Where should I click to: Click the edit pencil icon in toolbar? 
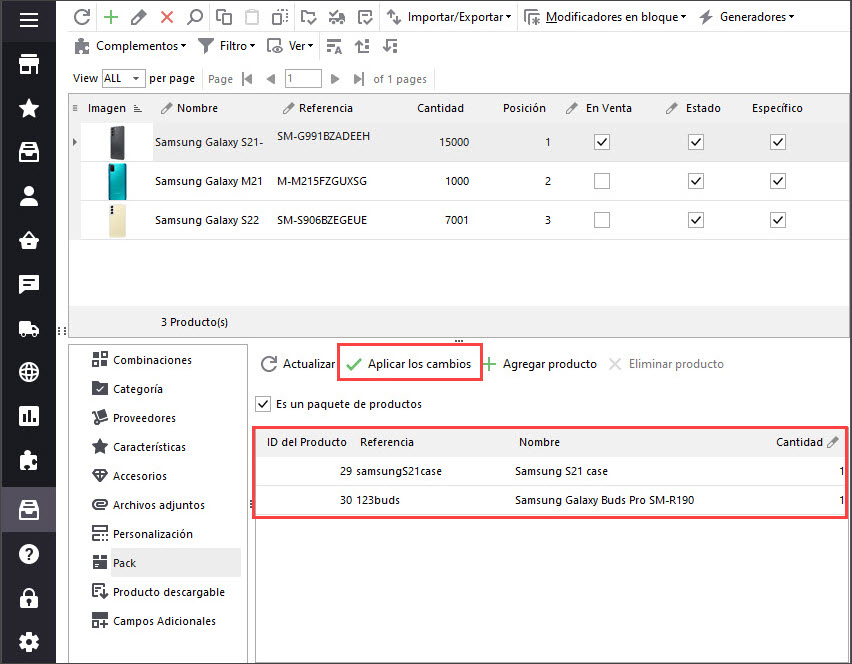pos(139,17)
